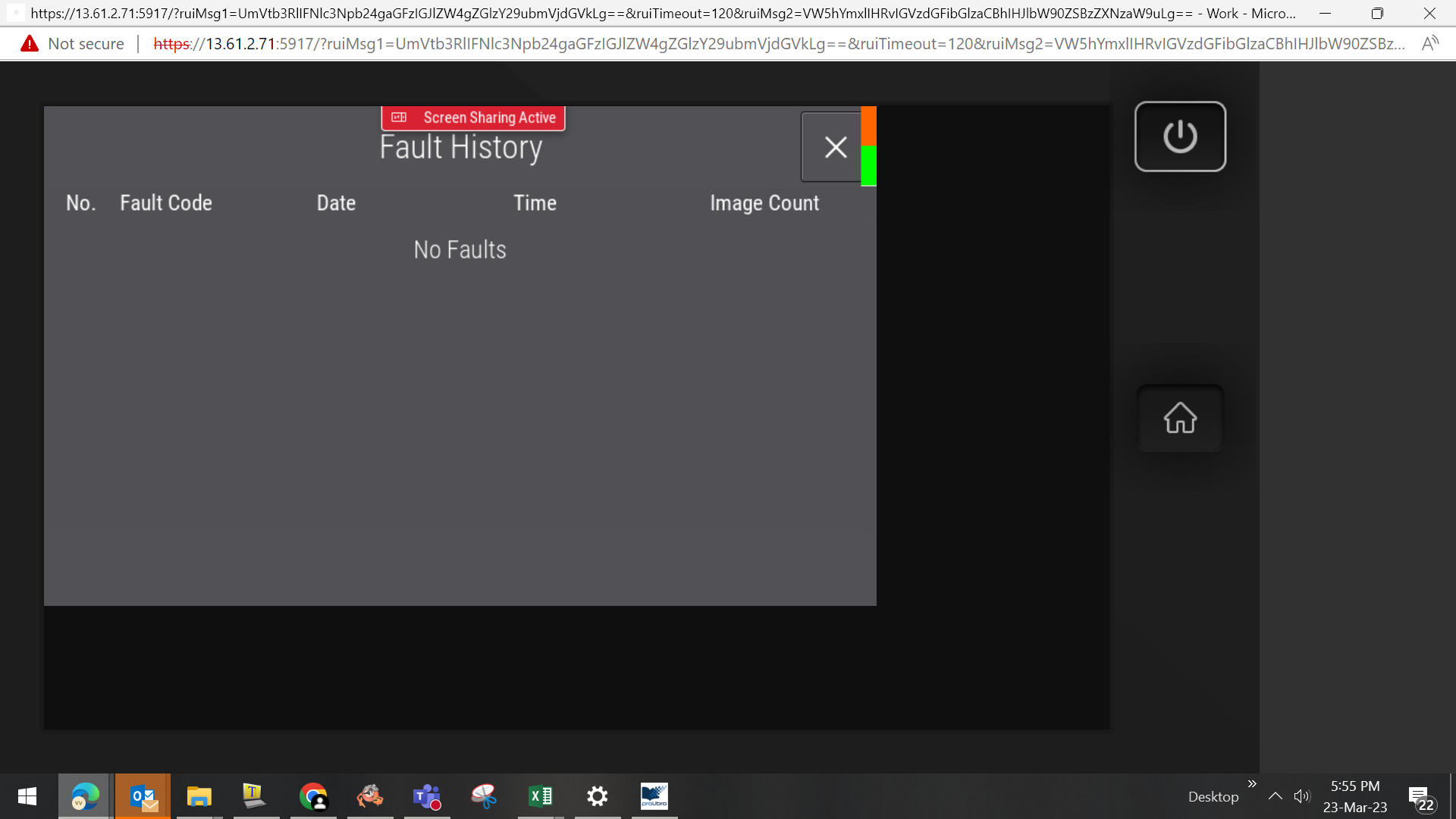Viewport: 1456px width, 819px height.
Task: Open File Explorer from the taskbar
Action: 199,796
